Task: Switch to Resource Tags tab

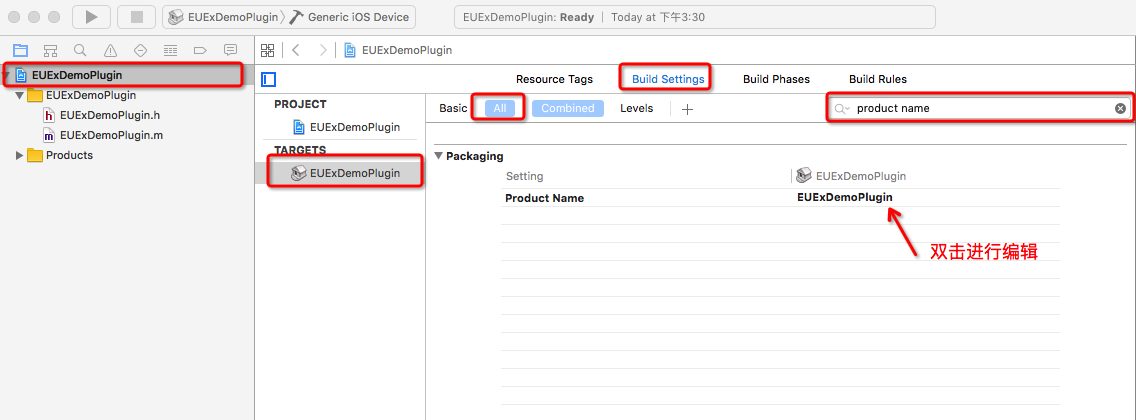Action: 554,80
